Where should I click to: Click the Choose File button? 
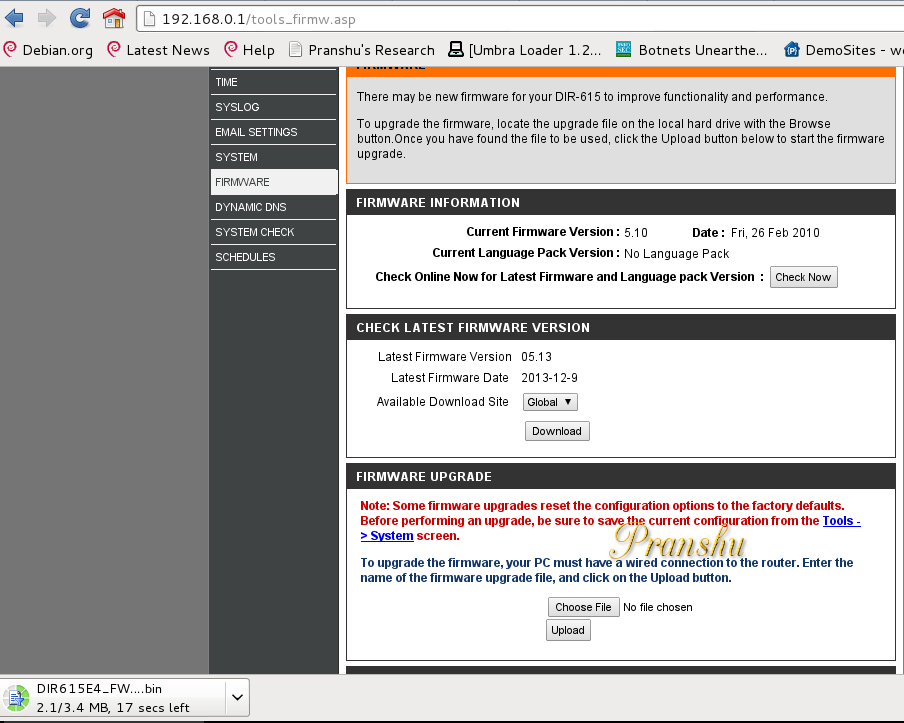coord(583,607)
